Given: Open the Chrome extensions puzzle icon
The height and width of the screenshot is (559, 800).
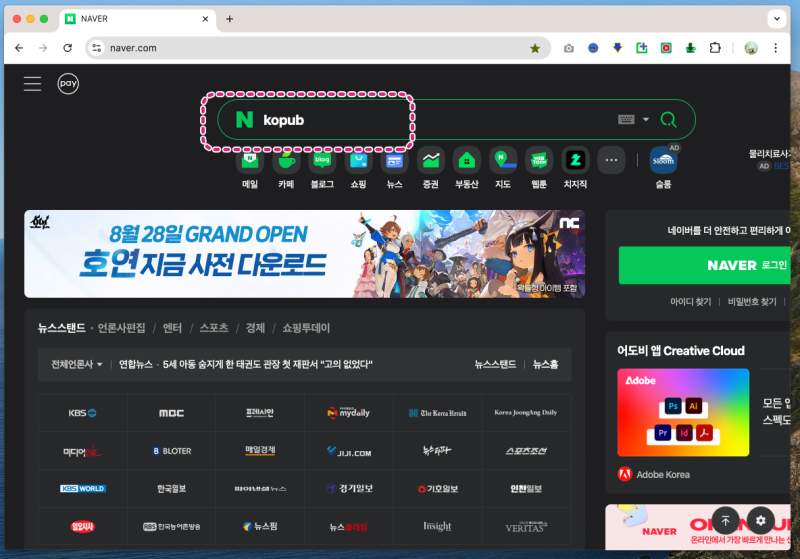Looking at the screenshot, I should (715, 48).
